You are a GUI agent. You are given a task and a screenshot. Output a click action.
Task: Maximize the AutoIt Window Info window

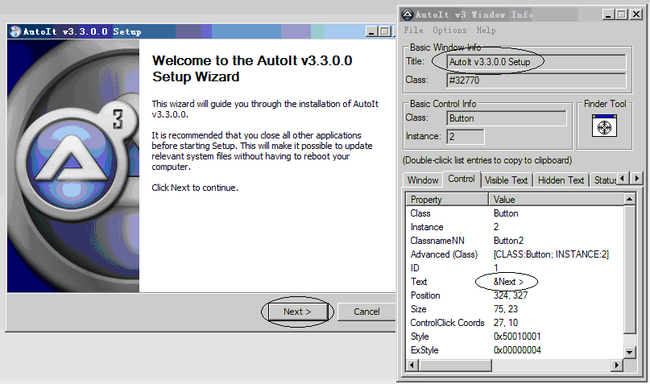click(x=621, y=15)
